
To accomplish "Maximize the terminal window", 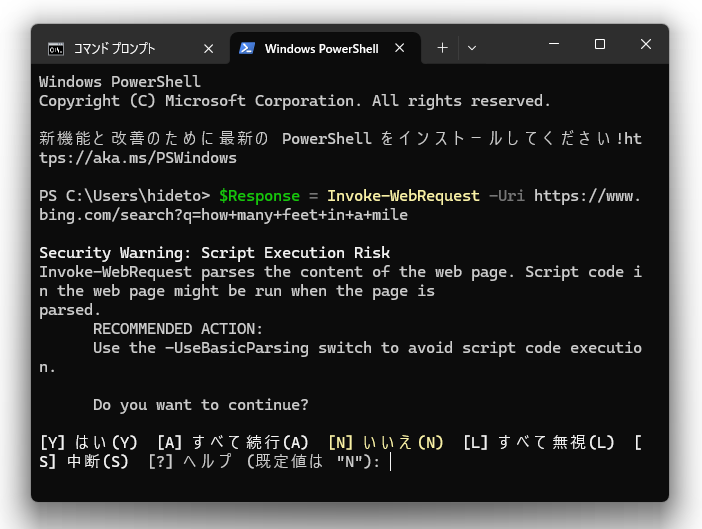I will click(x=600, y=44).
